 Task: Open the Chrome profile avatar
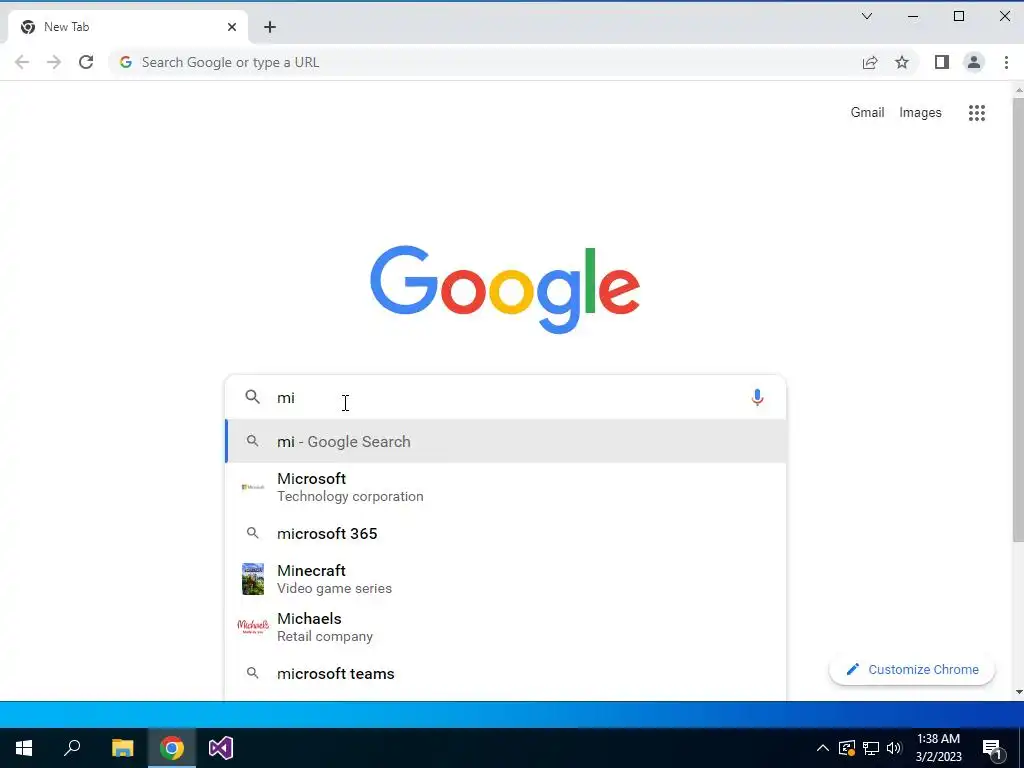click(974, 62)
